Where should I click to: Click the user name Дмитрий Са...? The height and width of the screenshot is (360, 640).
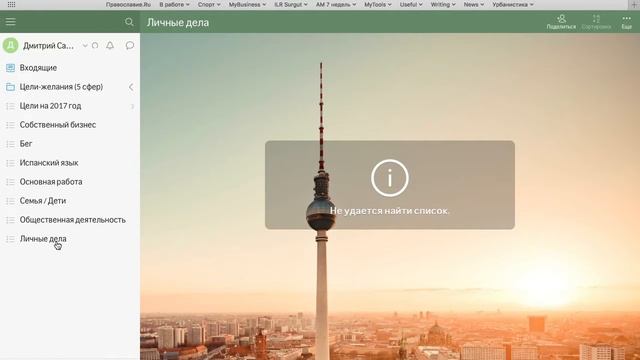coord(49,46)
